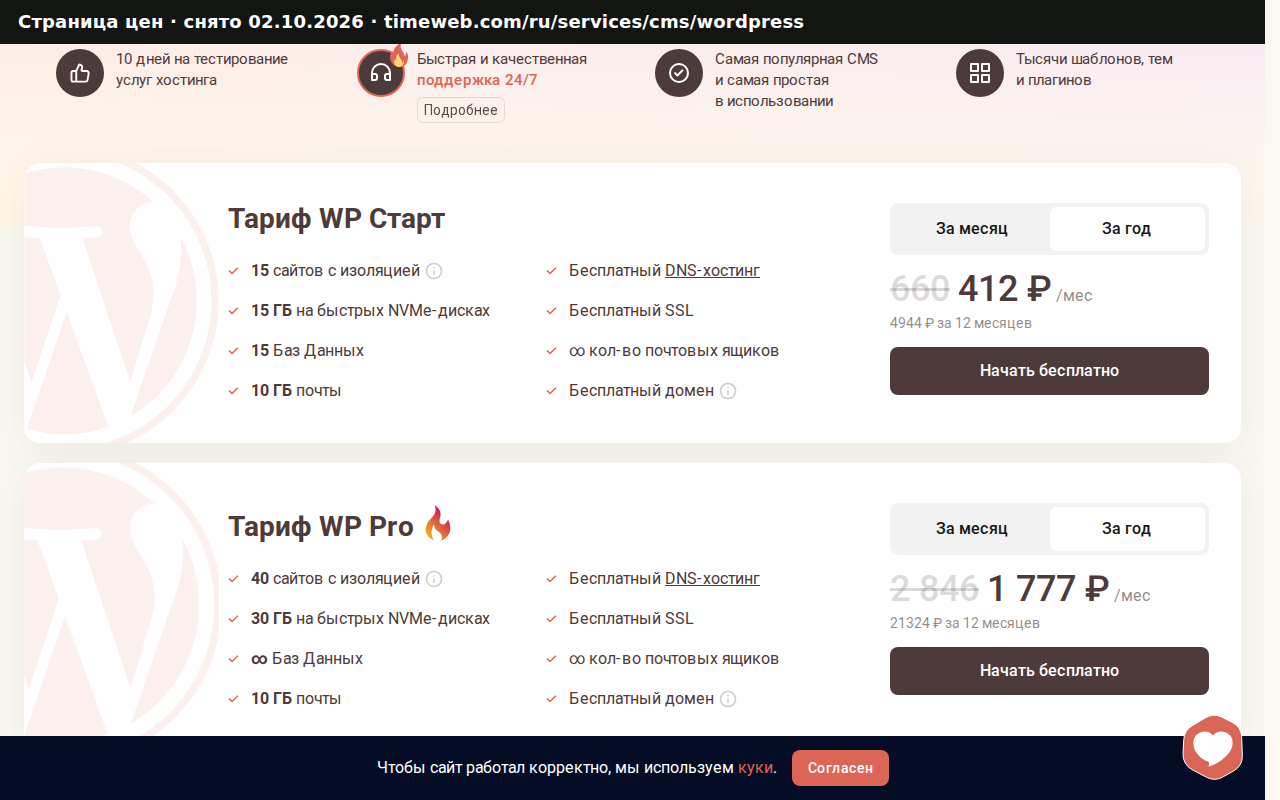The image size is (1280, 800).
Task: Click the crossed-out 2 846 old price
Action: 934,589
